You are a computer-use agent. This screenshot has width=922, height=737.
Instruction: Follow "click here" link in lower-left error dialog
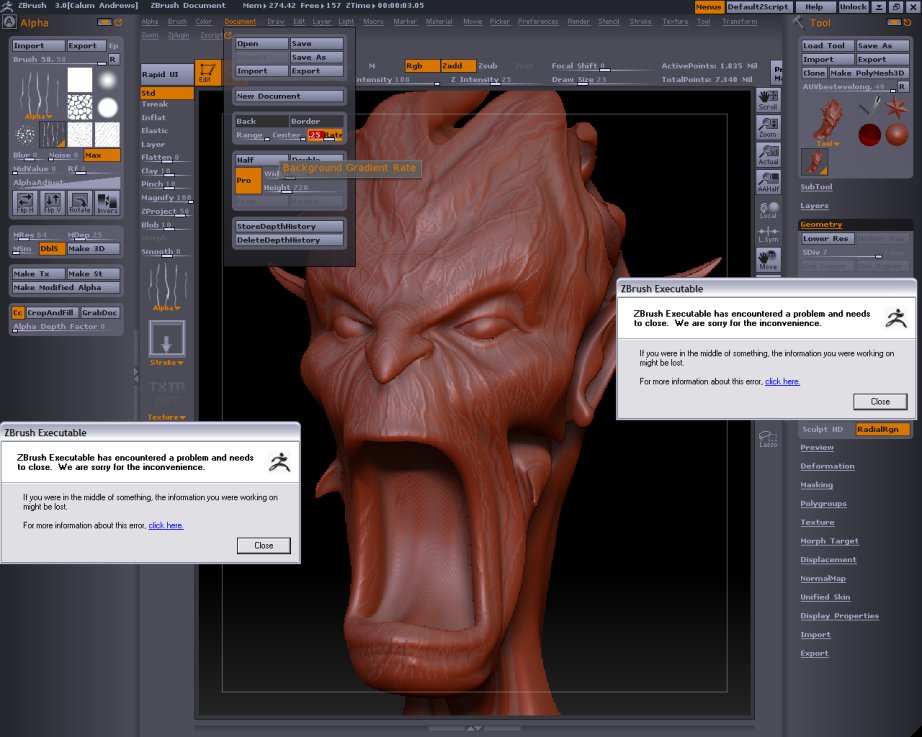(166, 525)
